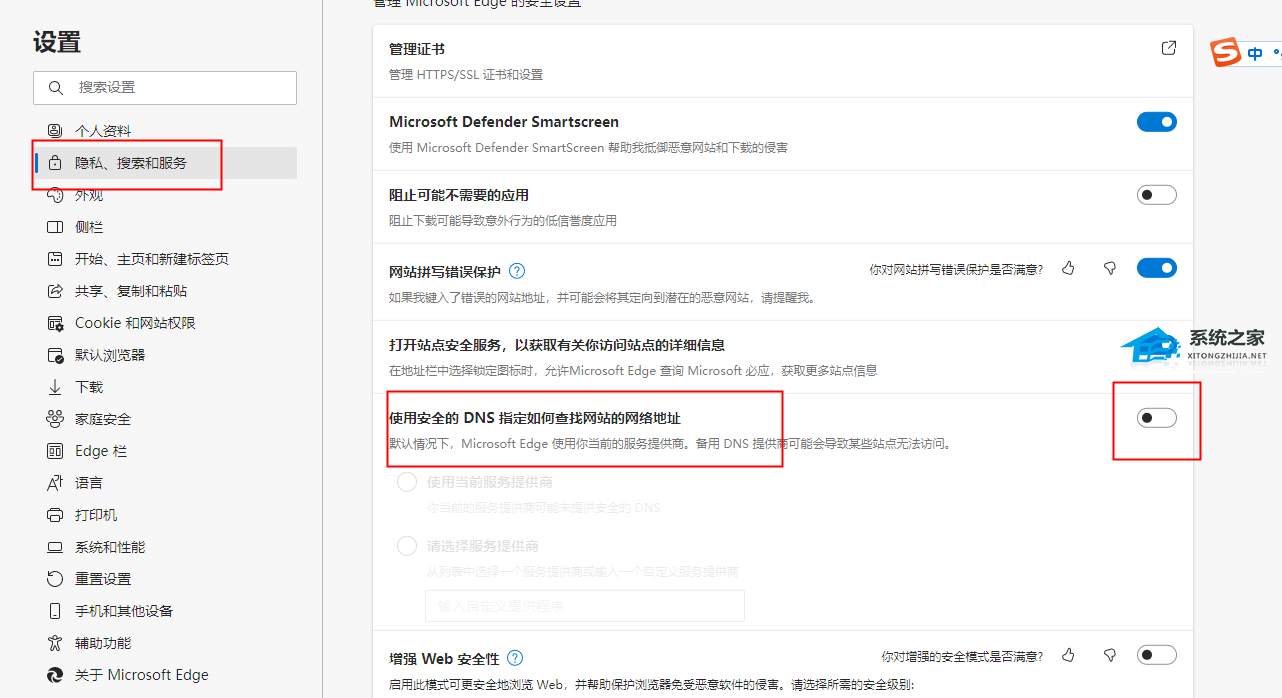Image resolution: width=1282 pixels, height=698 pixels.
Task: Select 请选择服务提供商 radio button
Action: 407,546
